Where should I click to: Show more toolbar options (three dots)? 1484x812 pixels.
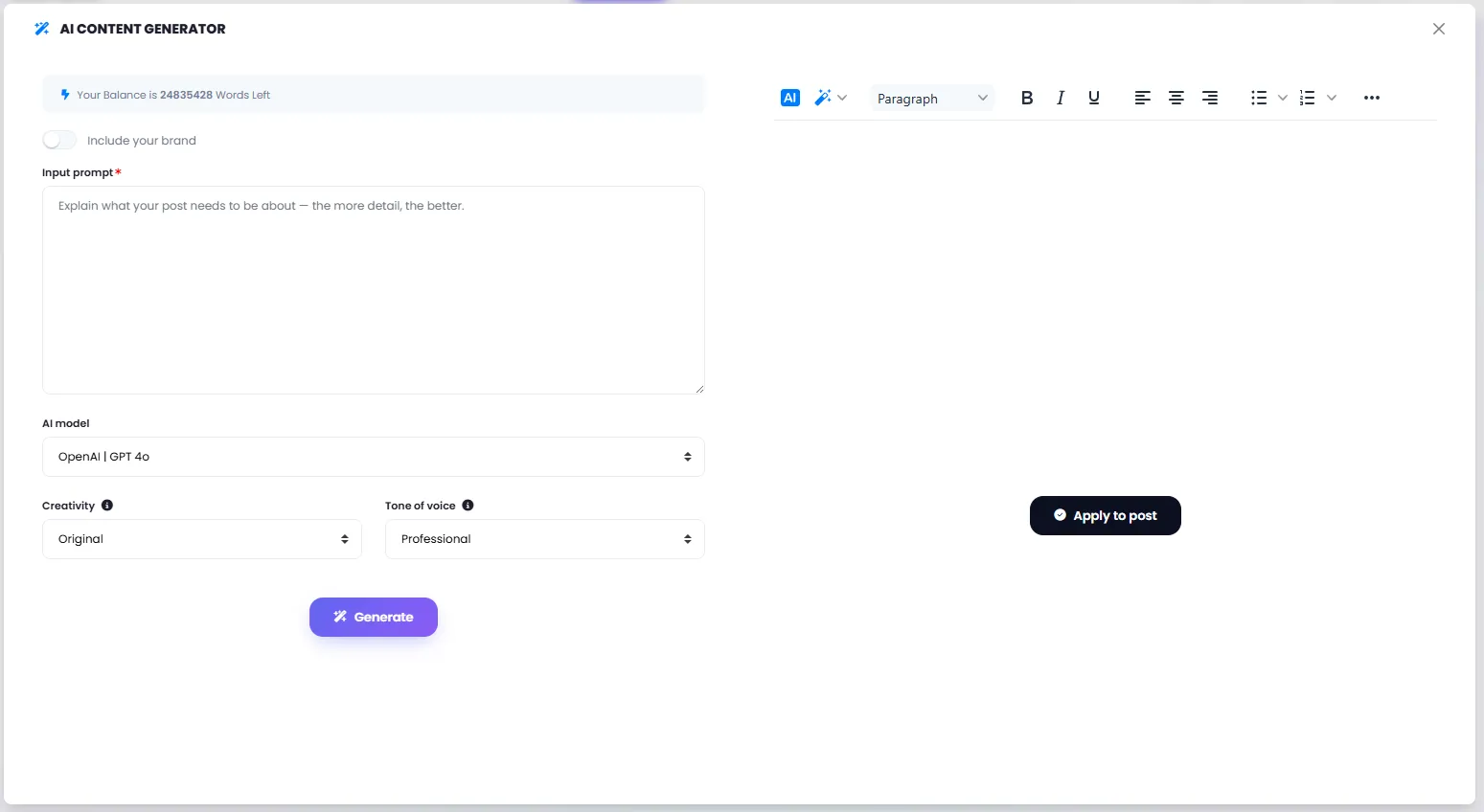tap(1372, 98)
